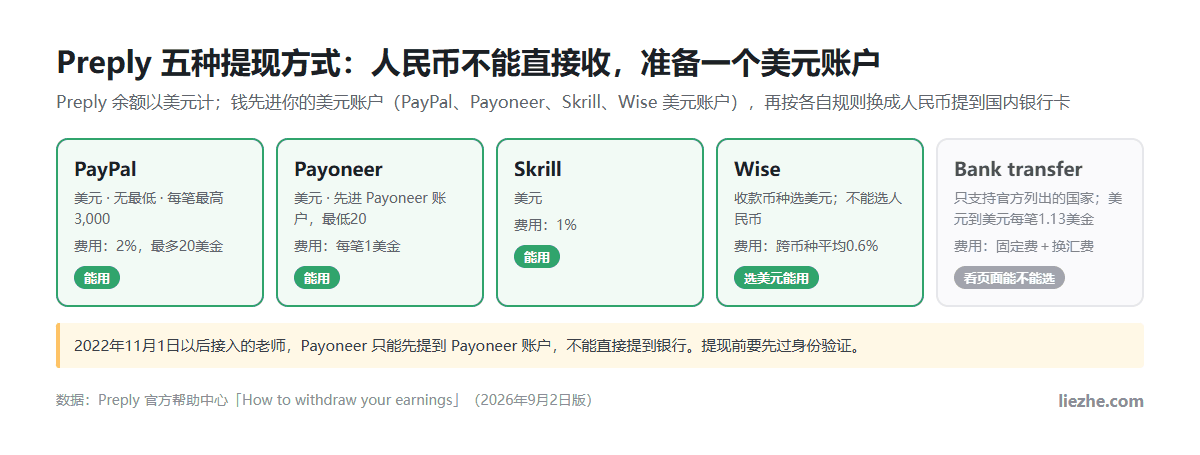Image resolution: width=1200 pixels, height=455 pixels.
Task: Click Skrill currency text 美元
Action: (x=528, y=198)
